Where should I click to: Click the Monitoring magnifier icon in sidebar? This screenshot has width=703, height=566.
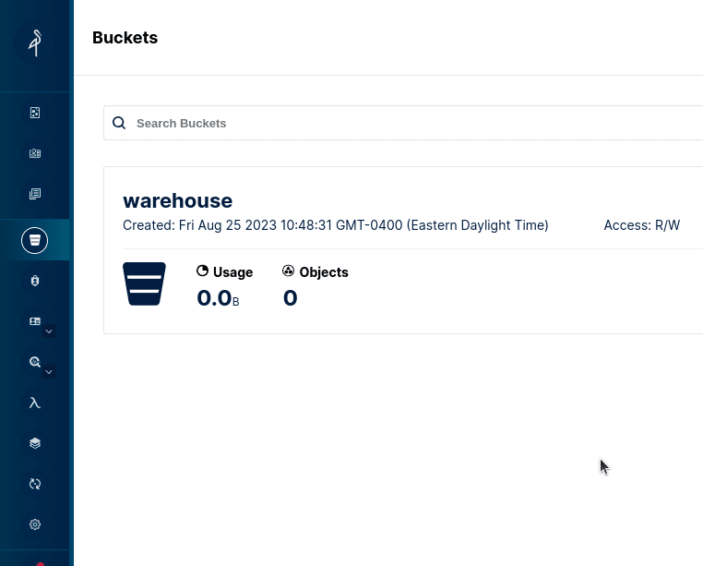click(35, 362)
